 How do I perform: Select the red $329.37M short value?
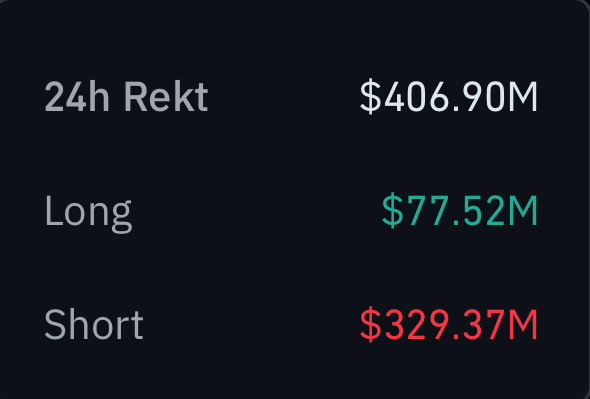pyautogui.click(x=449, y=324)
